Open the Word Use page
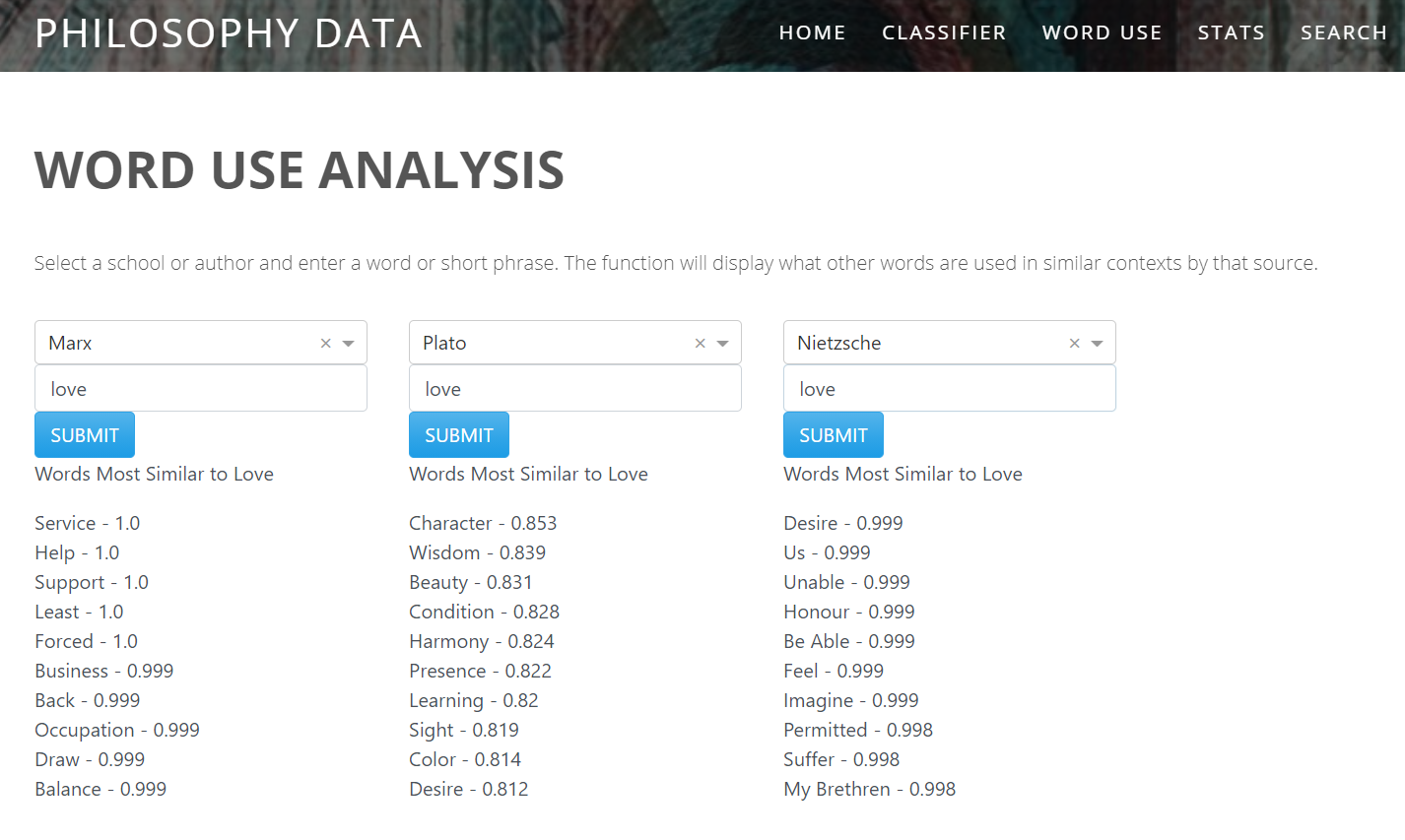The image size is (1405, 840). (x=1102, y=32)
